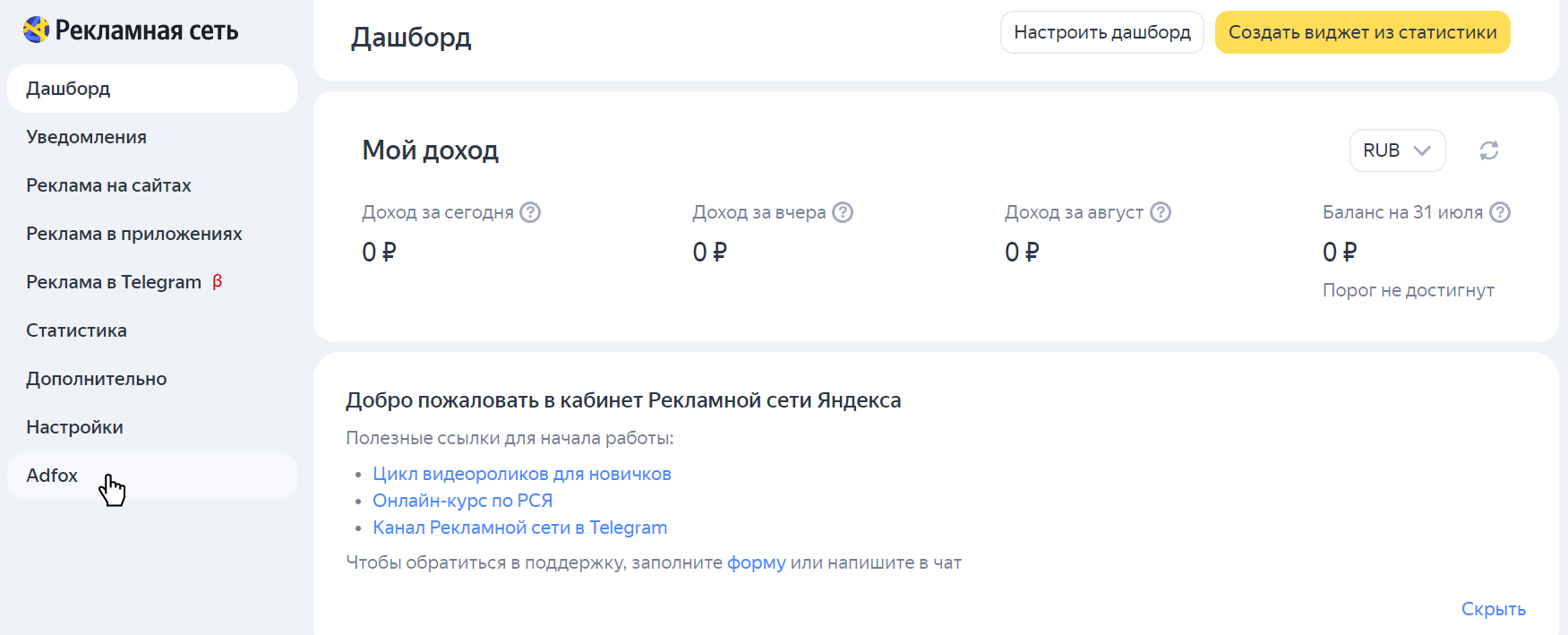Click the welcome heading Добро пожаловать в кабинет
The height and width of the screenshot is (635, 1568).
coord(623,400)
